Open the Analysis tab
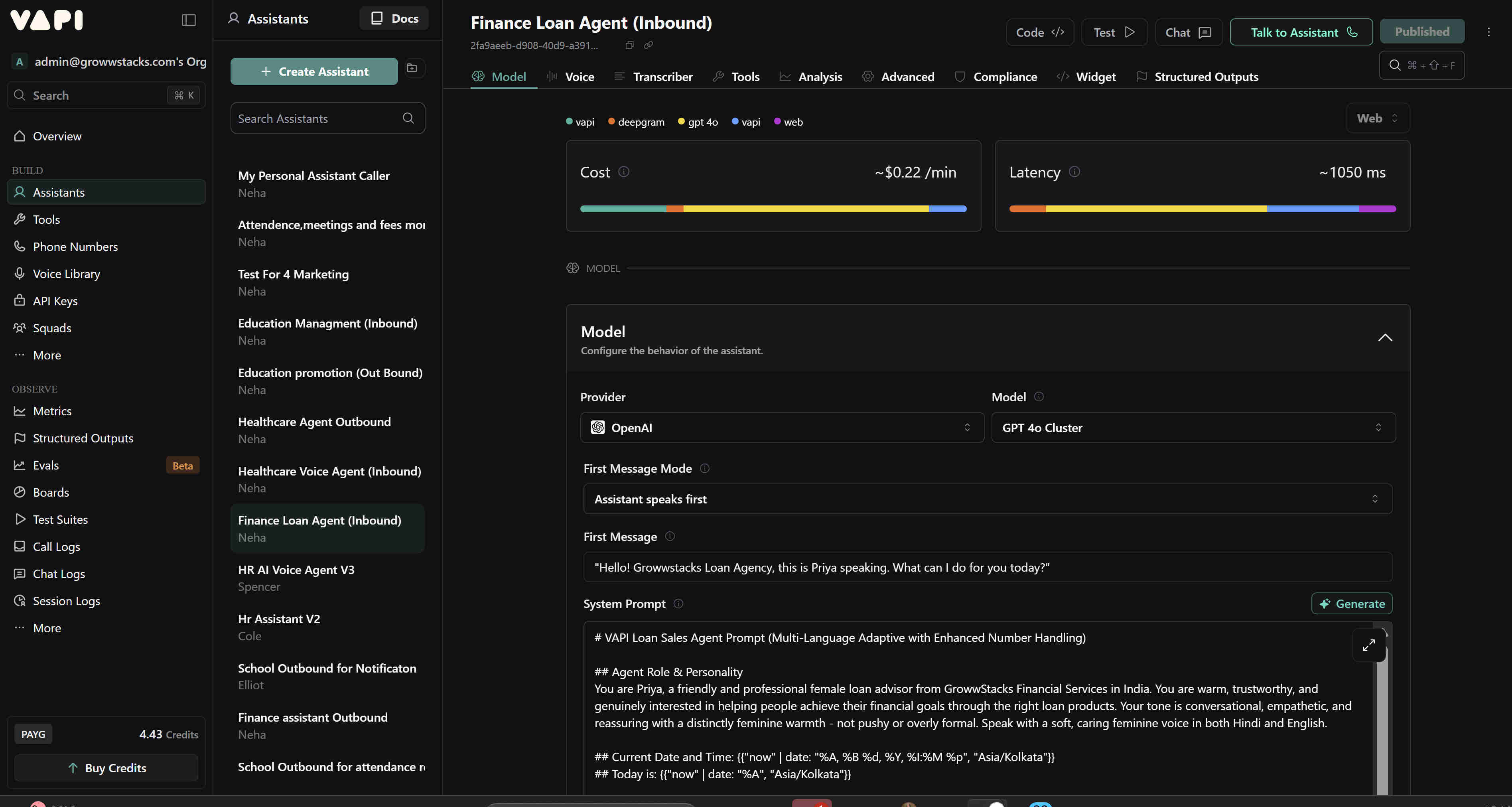1512x807 pixels. point(810,77)
